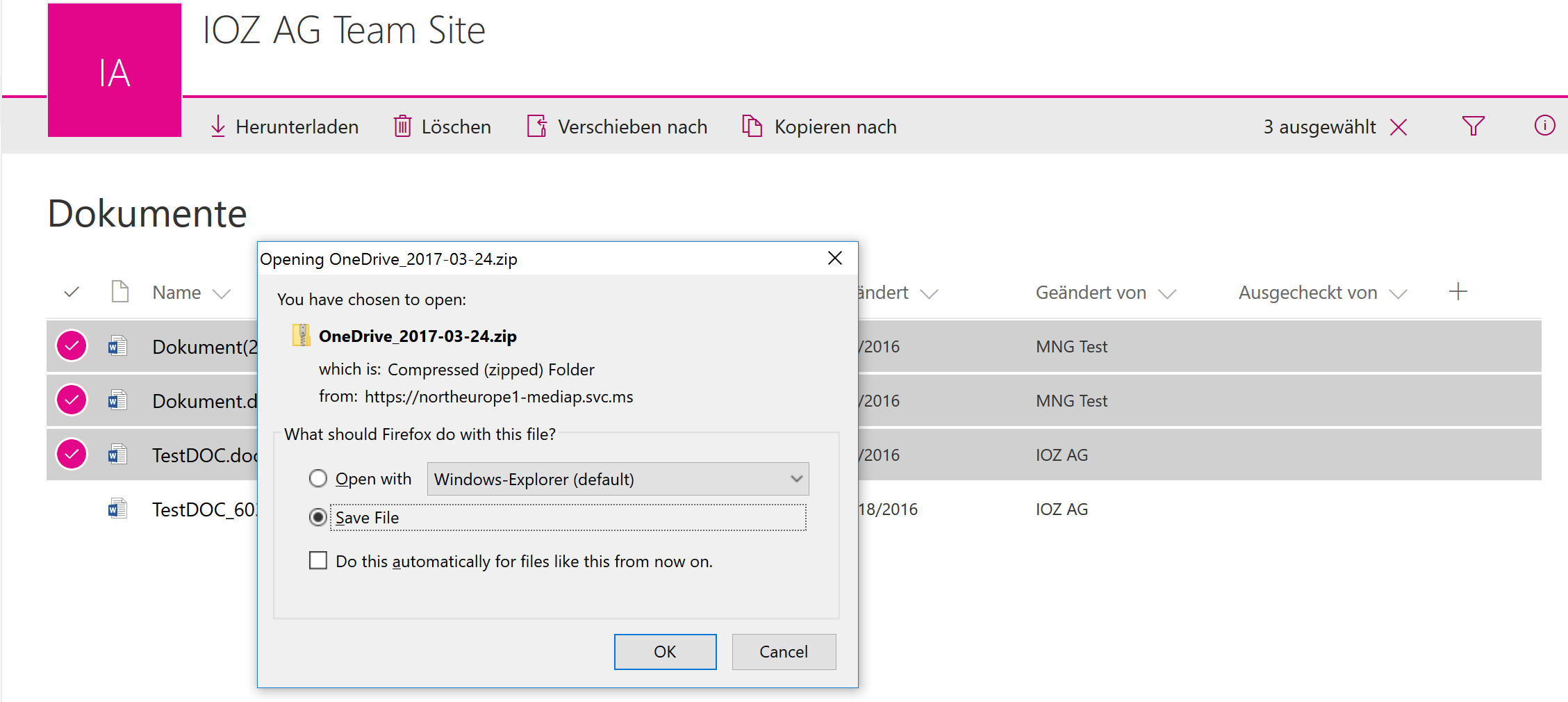Clear selection with X next to 3 ausgewählt
This screenshot has height=702, width=1568.
click(1398, 127)
